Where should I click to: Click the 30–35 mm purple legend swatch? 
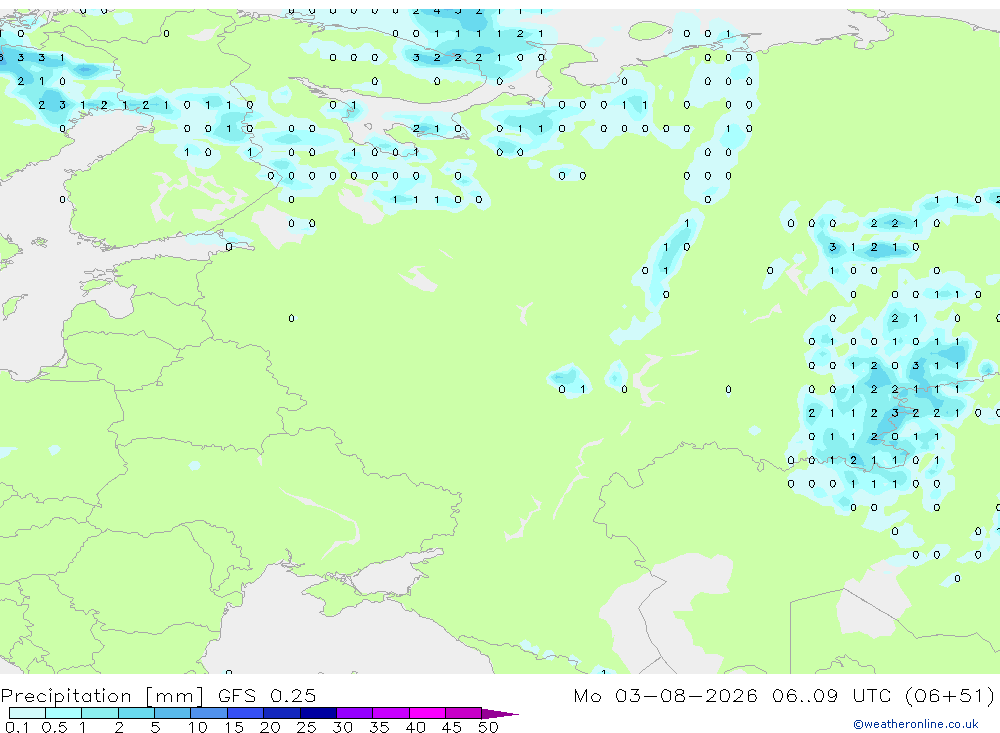click(x=355, y=713)
